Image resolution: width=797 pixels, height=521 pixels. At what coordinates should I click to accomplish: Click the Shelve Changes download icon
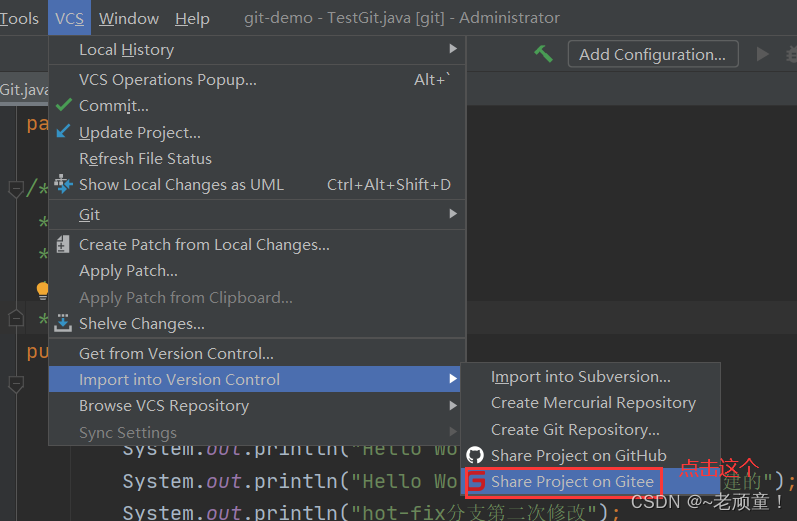pyautogui.click(x=63, y=323)
